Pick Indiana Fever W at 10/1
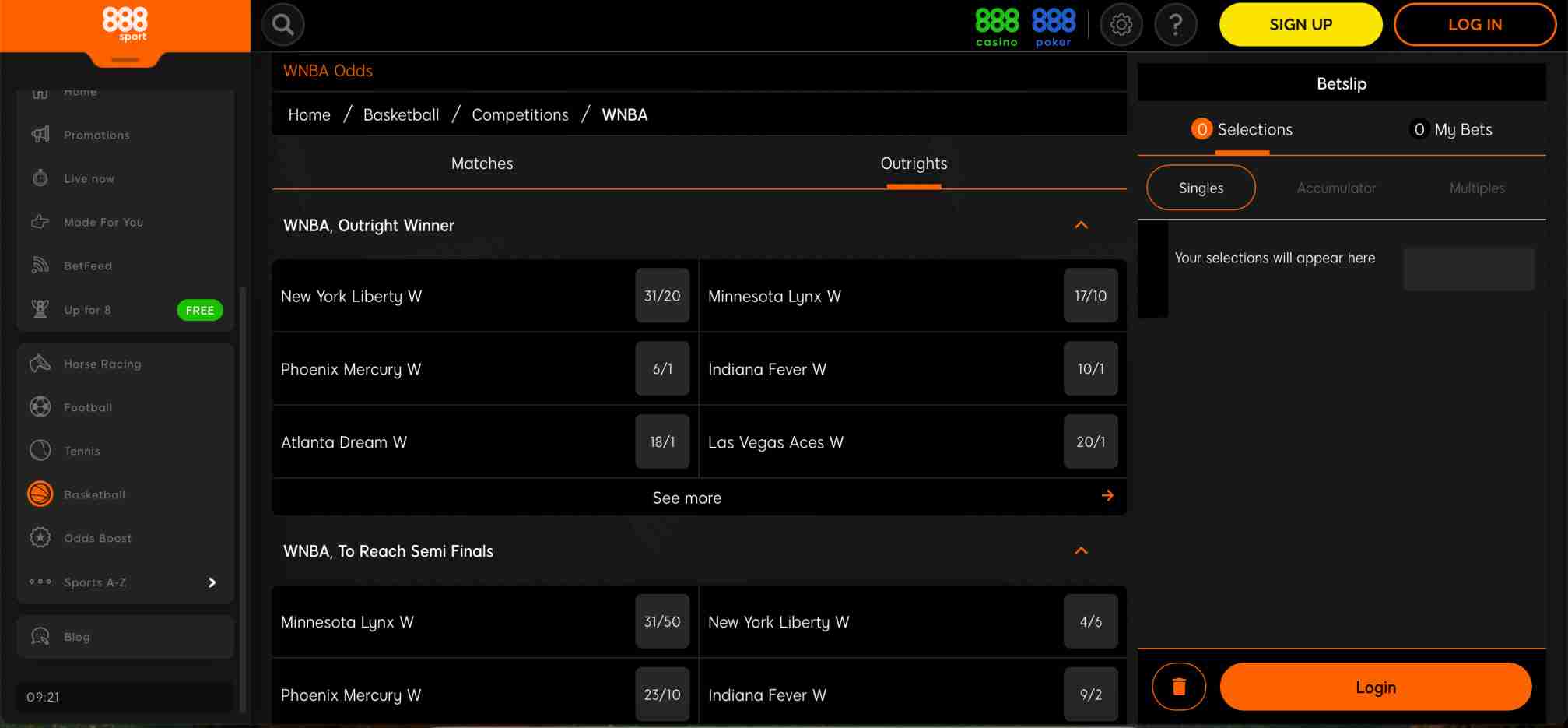The image size is (1568, 728). click(1090, 368)
